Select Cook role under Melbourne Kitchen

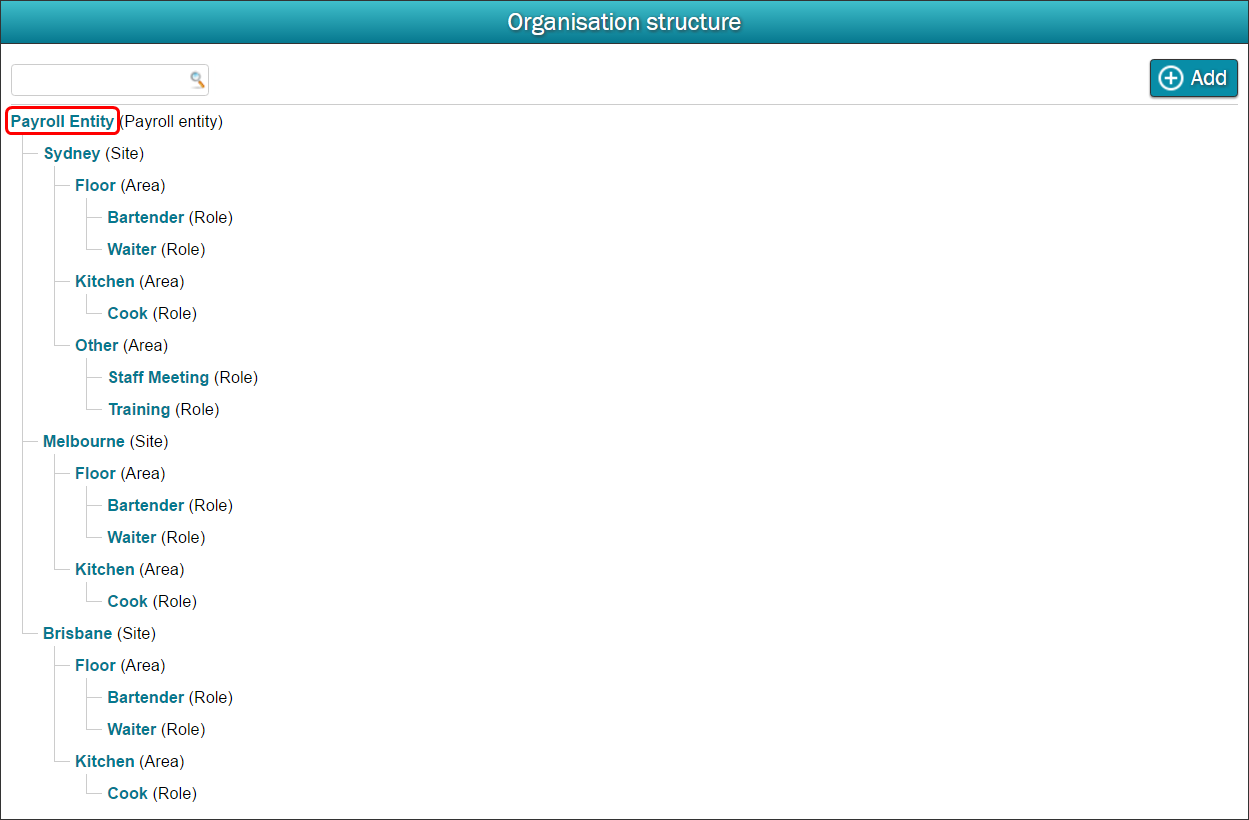(x=128, y=601)
